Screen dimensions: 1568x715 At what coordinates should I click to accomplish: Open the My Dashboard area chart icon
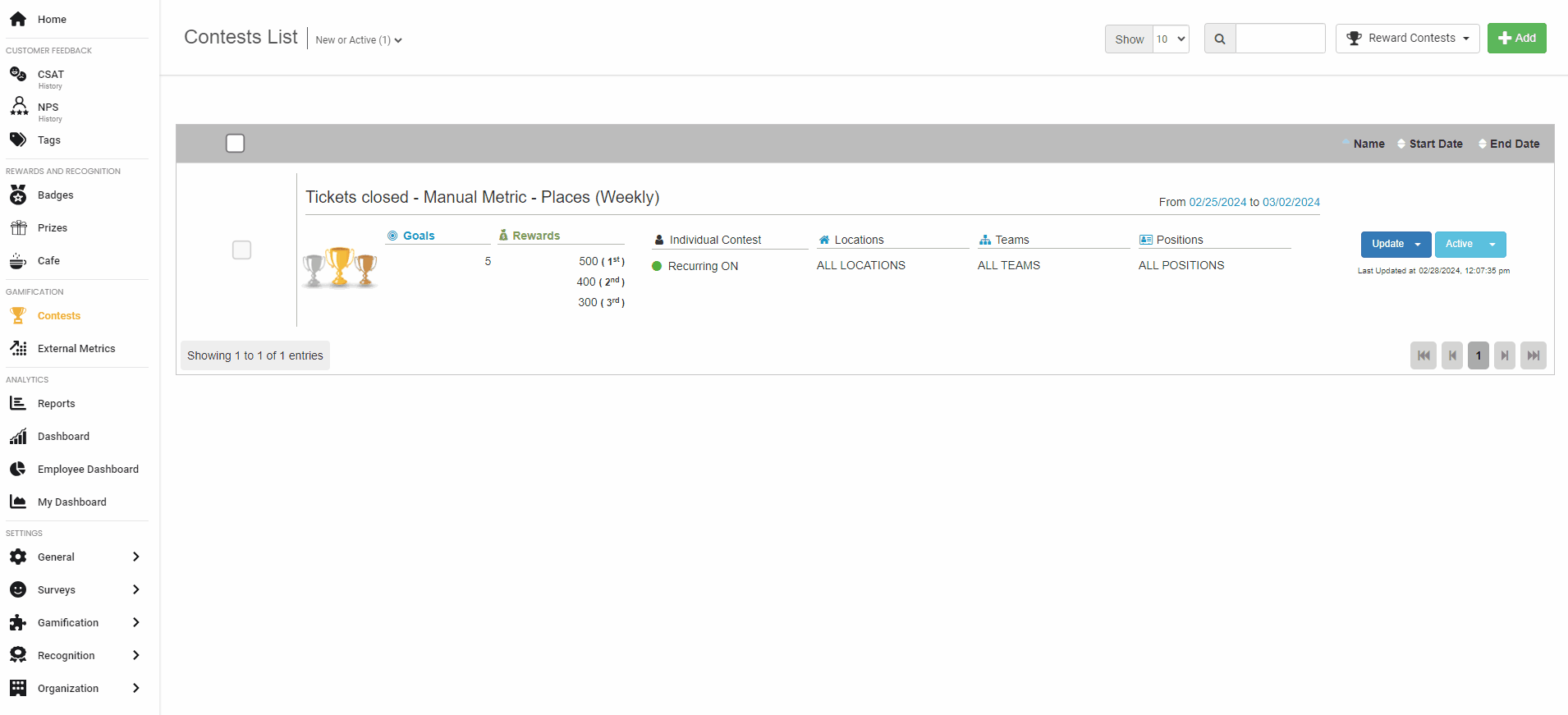(18, 502)
